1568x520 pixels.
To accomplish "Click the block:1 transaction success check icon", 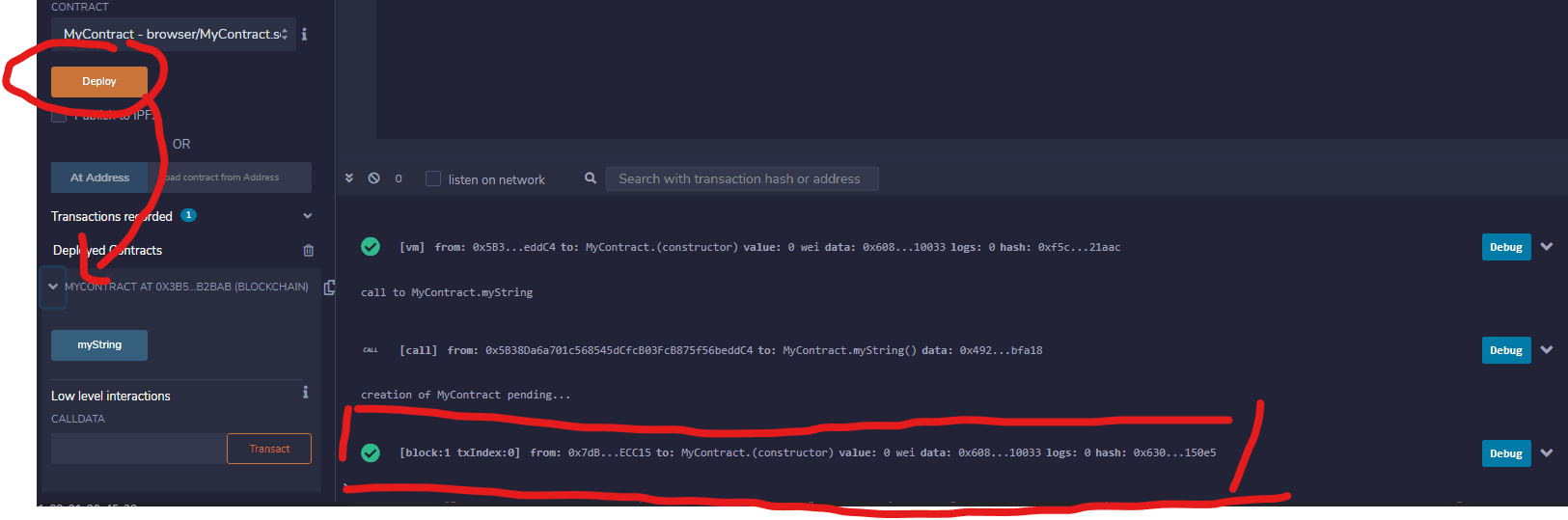I will 371,452.
